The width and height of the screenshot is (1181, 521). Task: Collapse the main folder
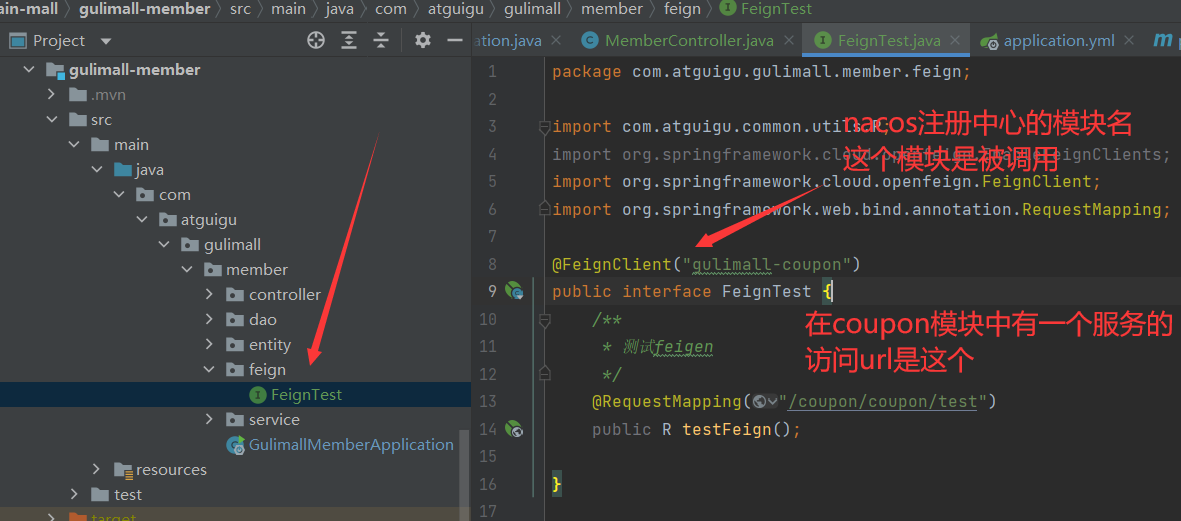(74, 145)
